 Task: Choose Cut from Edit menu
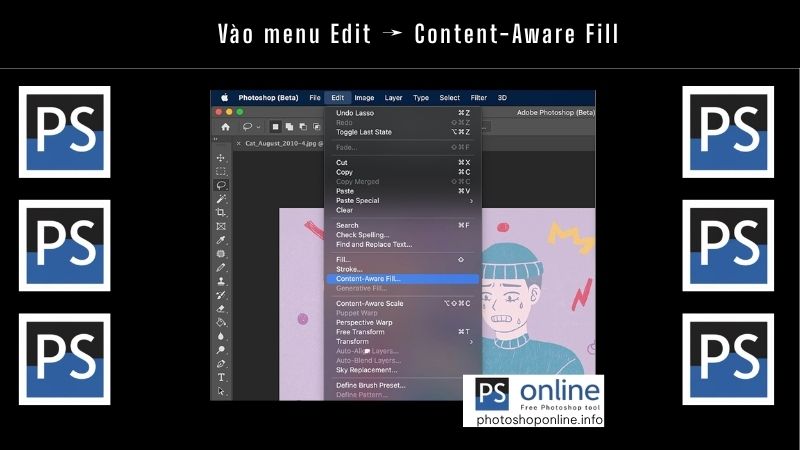pos(403,163)
